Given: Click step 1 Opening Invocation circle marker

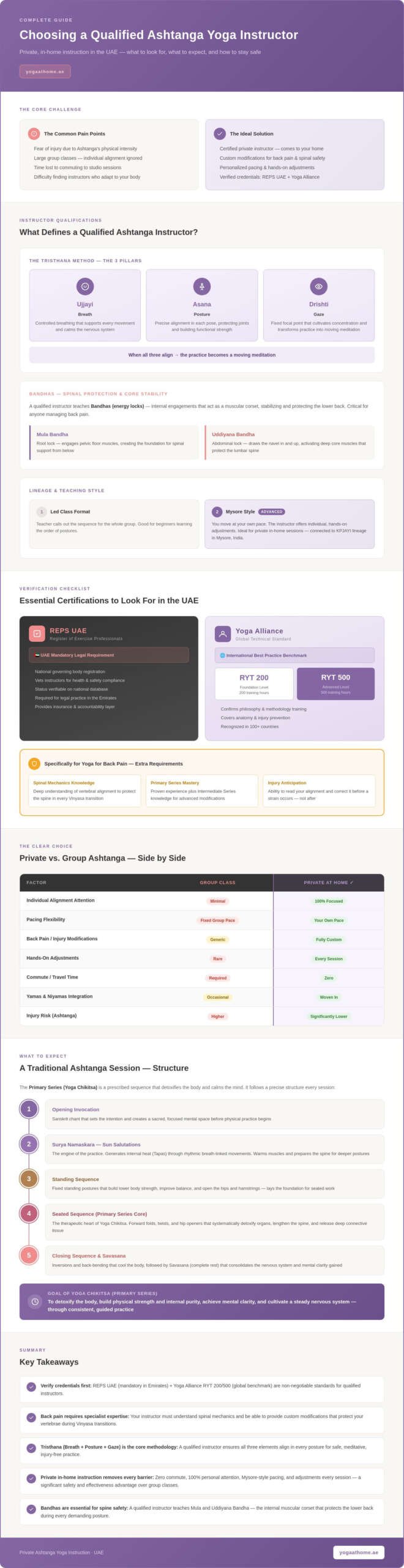Looking at the screenshot, I should tap(29, 1109).
